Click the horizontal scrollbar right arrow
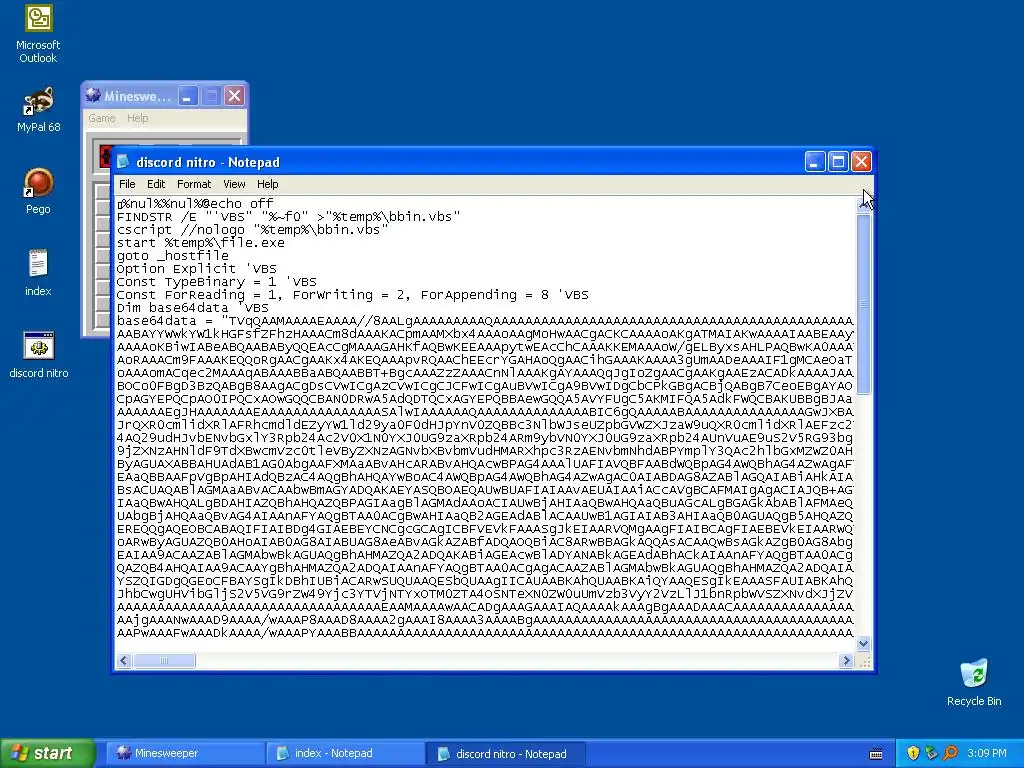This screenshot has width=1024, height=768. tap(846, 660)
